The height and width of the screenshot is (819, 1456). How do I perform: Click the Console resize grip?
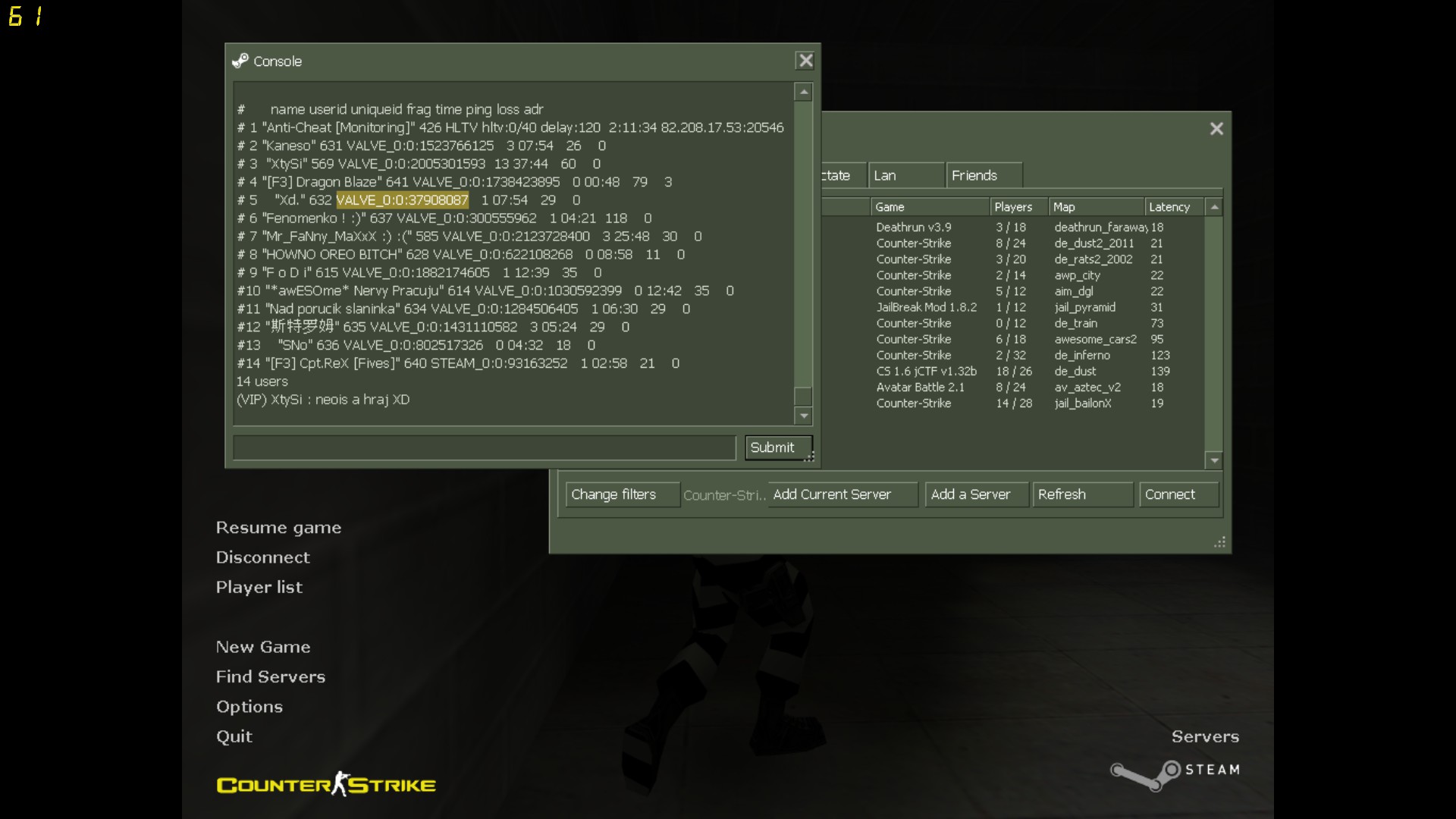point(810,457)
